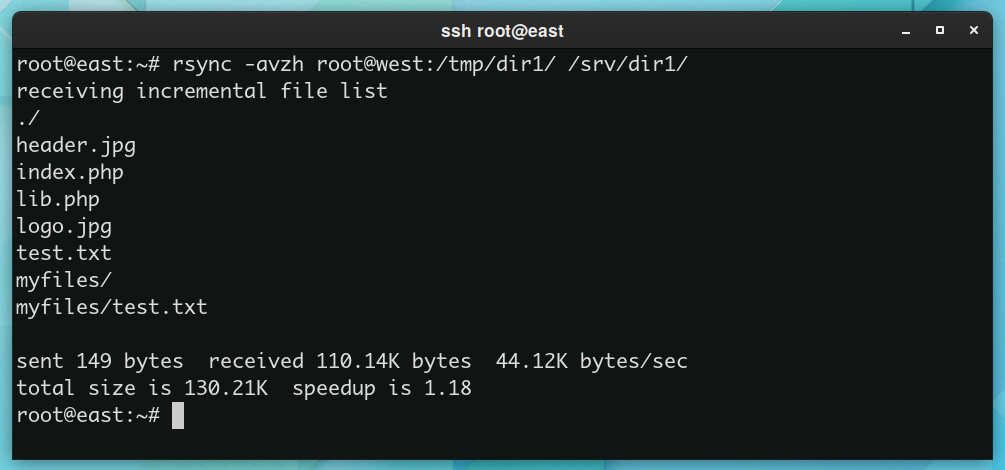The height and width of the screenshot is (470, 1005).
Task: Click the terminal cursor block at the prompt
Action: point(178,415)
